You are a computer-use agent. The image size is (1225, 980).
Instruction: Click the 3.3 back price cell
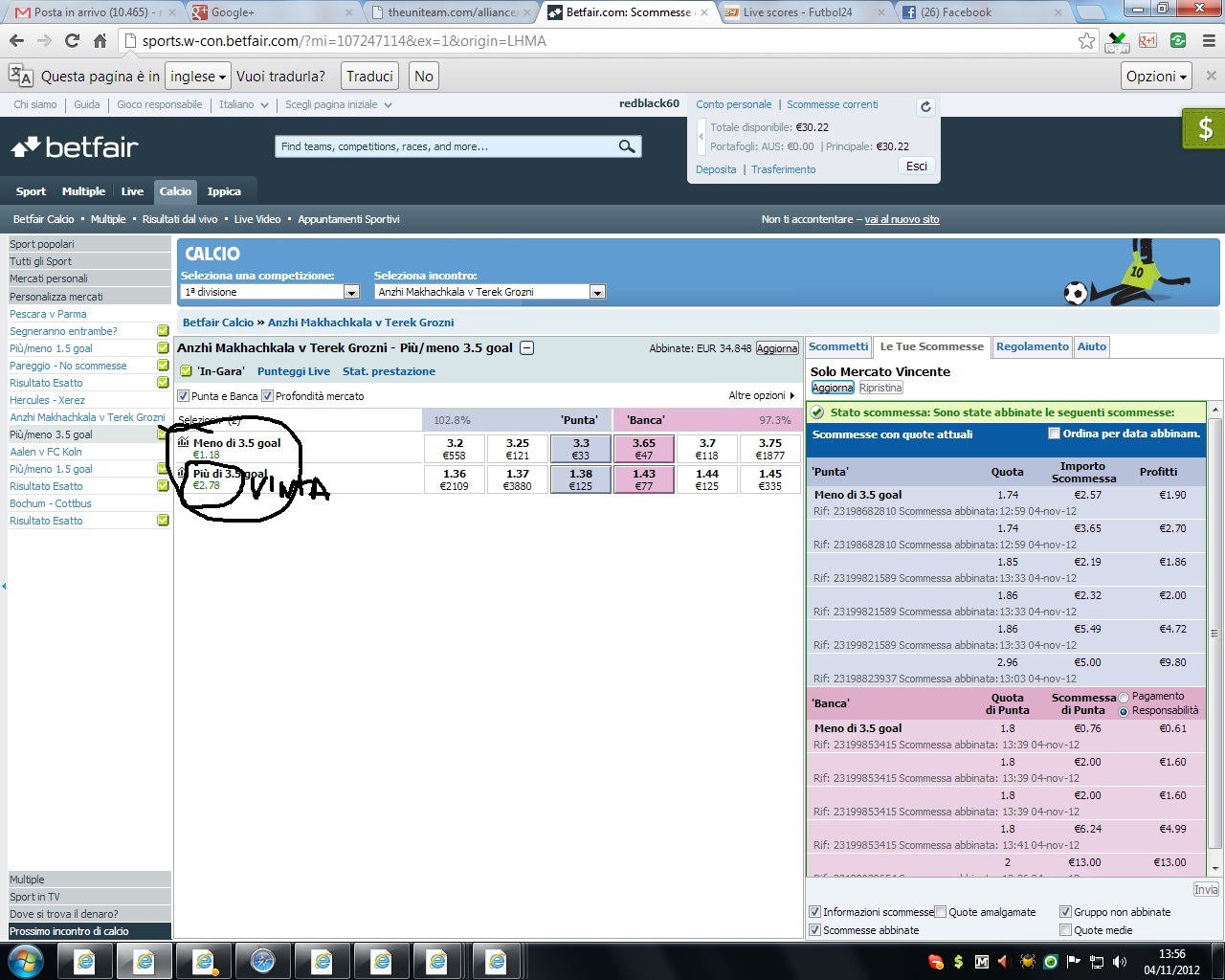tap(581, 449)
